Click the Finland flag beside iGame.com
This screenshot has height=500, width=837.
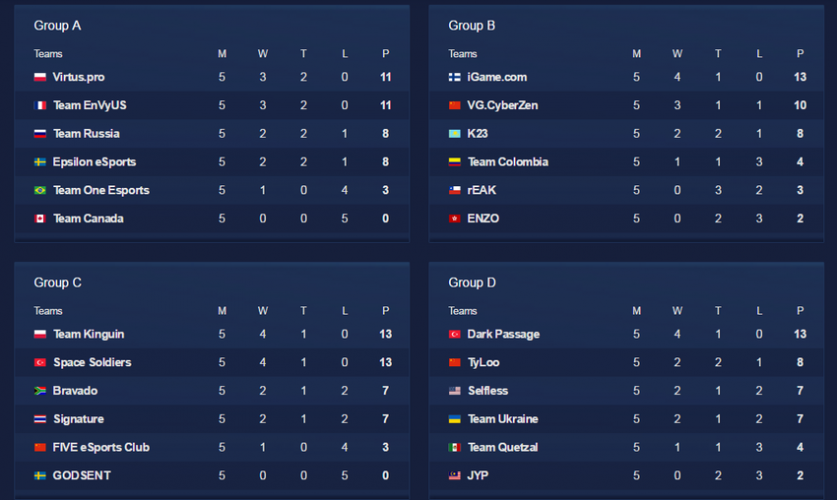coord(455,77)
